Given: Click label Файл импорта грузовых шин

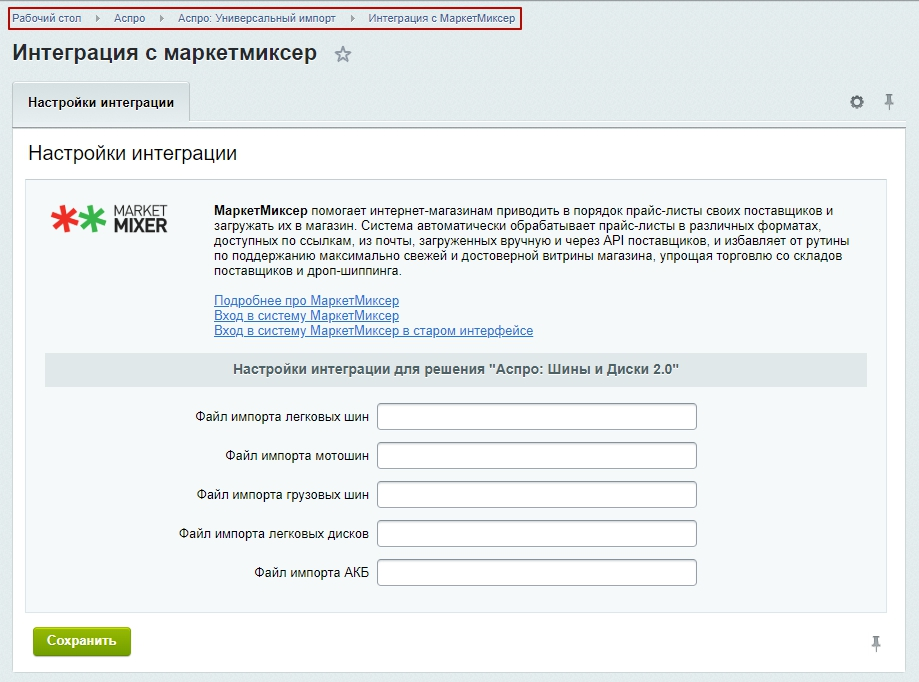Looking at the screenshot, I should coord(282,495).
